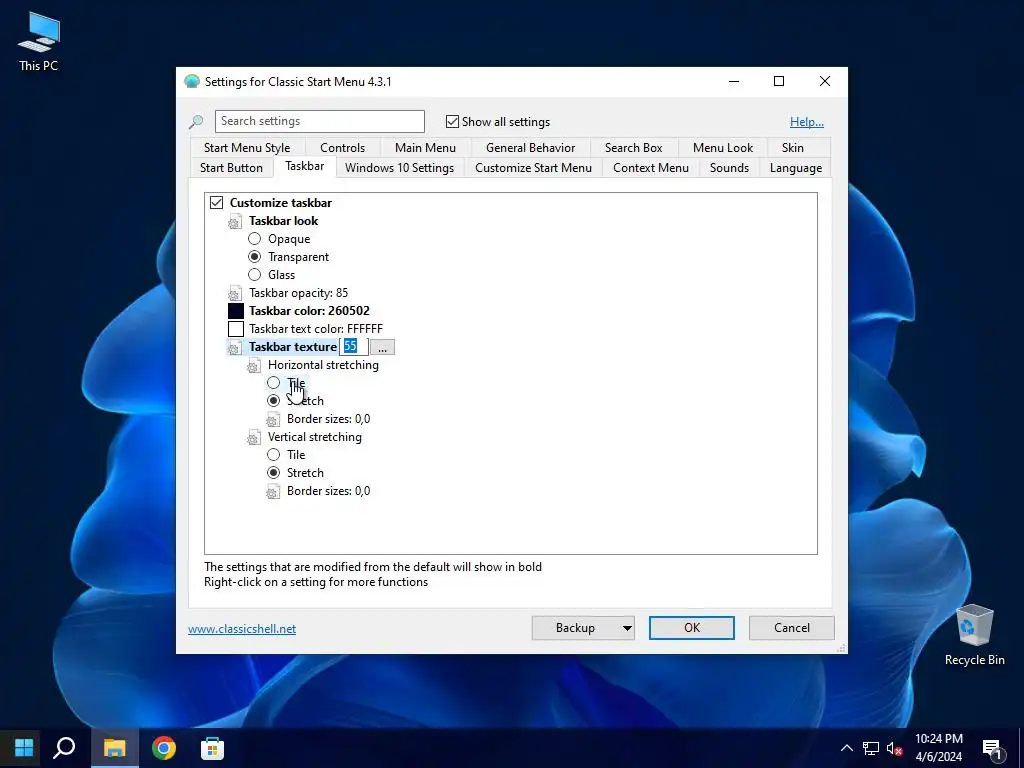Screen dimensions: 1024x768
Task: Click the Backup button
Action: 575,628
